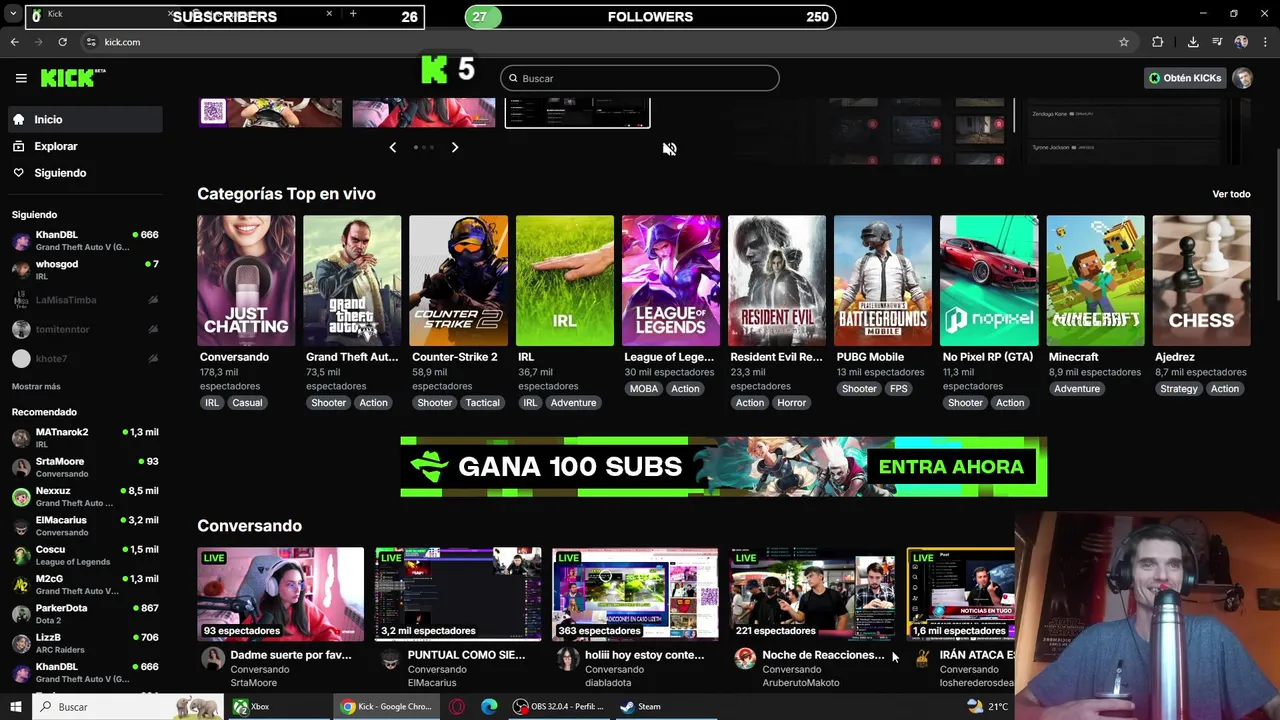This screenshot has height=720, width=1280.
Task: Open the Kick hamburger sidebar menu
Action: point(21,78)
